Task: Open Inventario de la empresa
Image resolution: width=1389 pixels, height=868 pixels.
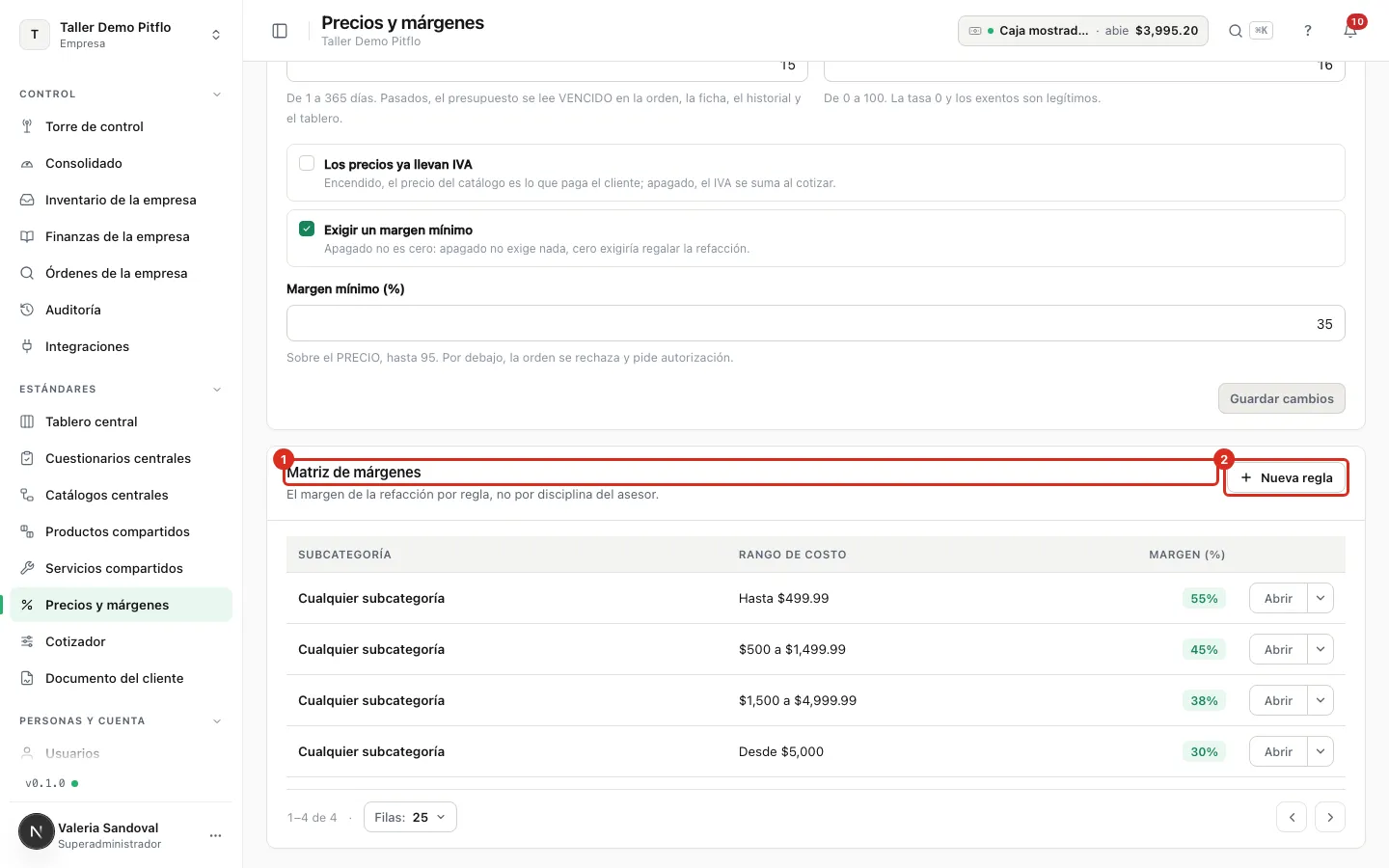Action: [x=122, y=200]
